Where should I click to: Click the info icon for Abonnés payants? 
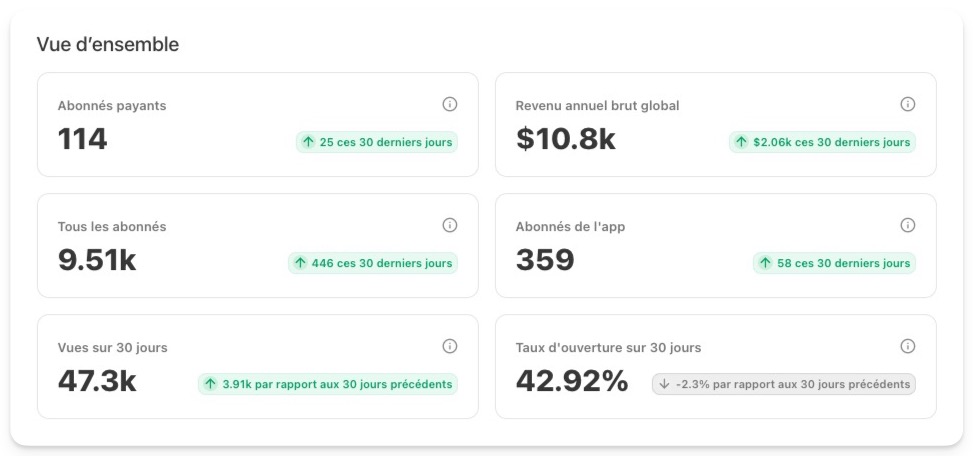[449, 104]
